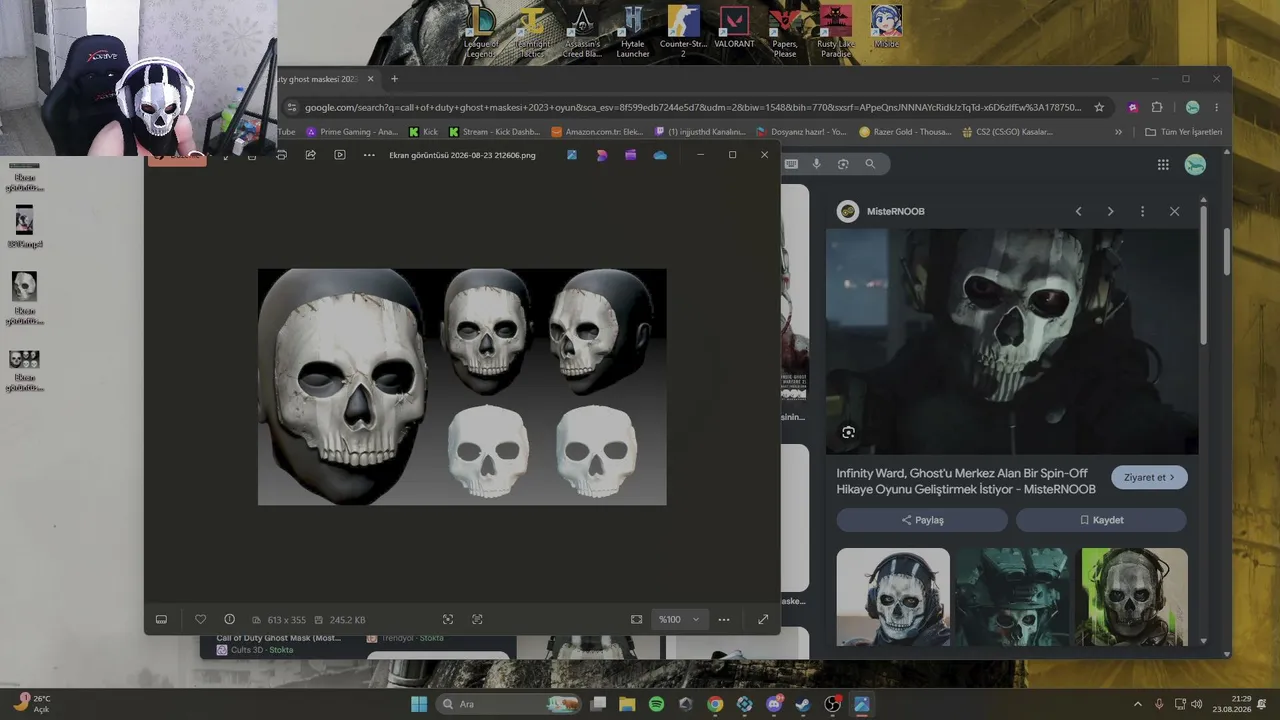Close the MisteRNOOB image preview panel
Image resolution: width=1280 pixels, height=720 pixels.
[1174, 212]
